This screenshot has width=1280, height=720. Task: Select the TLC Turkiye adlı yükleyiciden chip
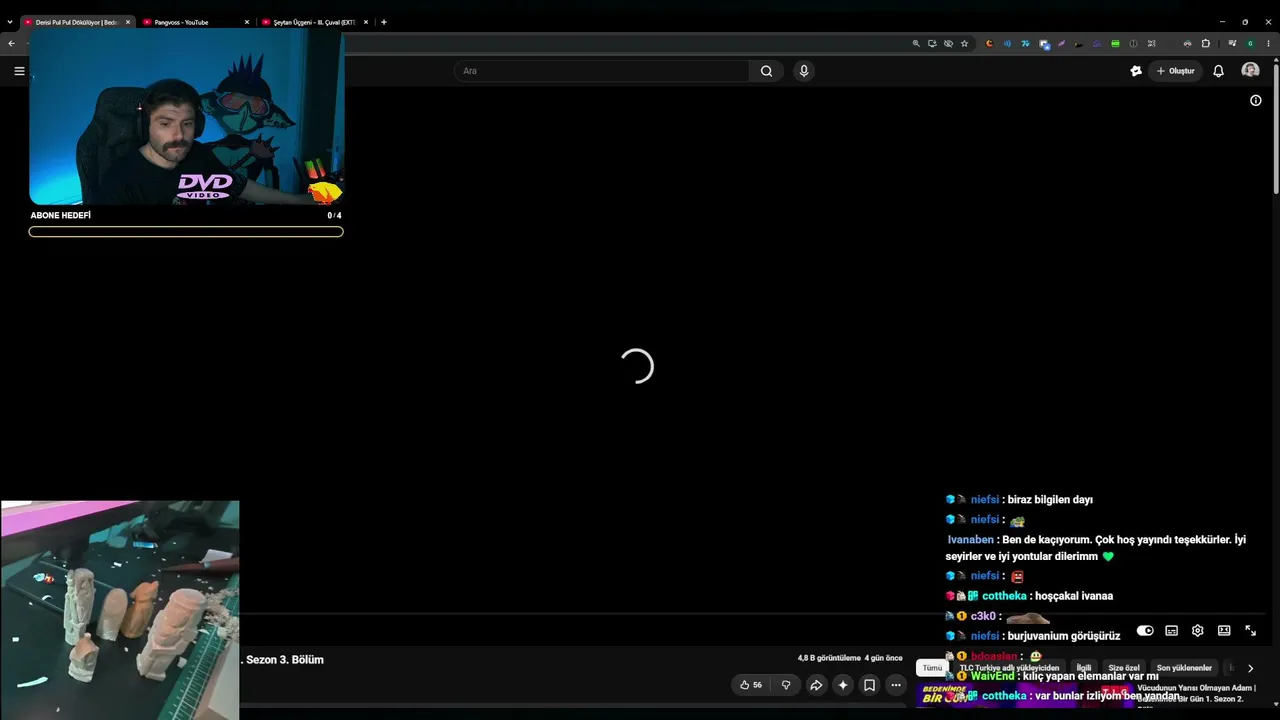point(1009,668)
